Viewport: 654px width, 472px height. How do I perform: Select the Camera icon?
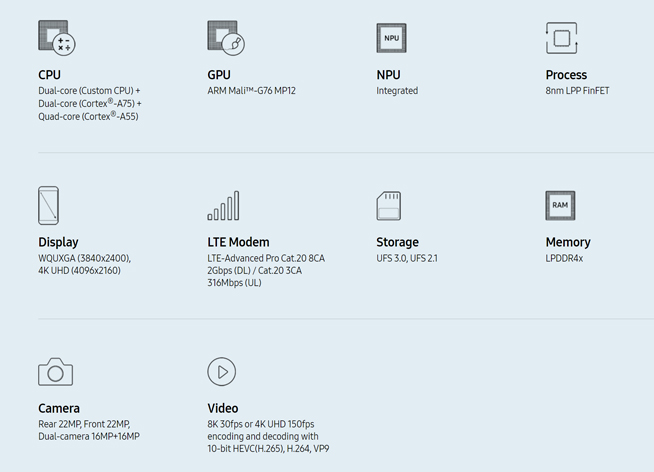[x=56, y=372]
